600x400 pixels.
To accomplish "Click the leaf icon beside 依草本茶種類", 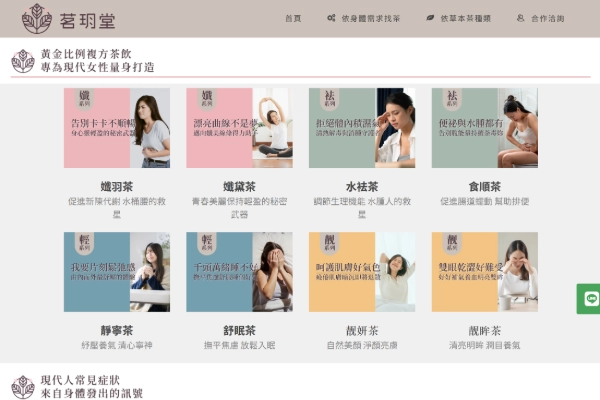I will click(430, 18).
